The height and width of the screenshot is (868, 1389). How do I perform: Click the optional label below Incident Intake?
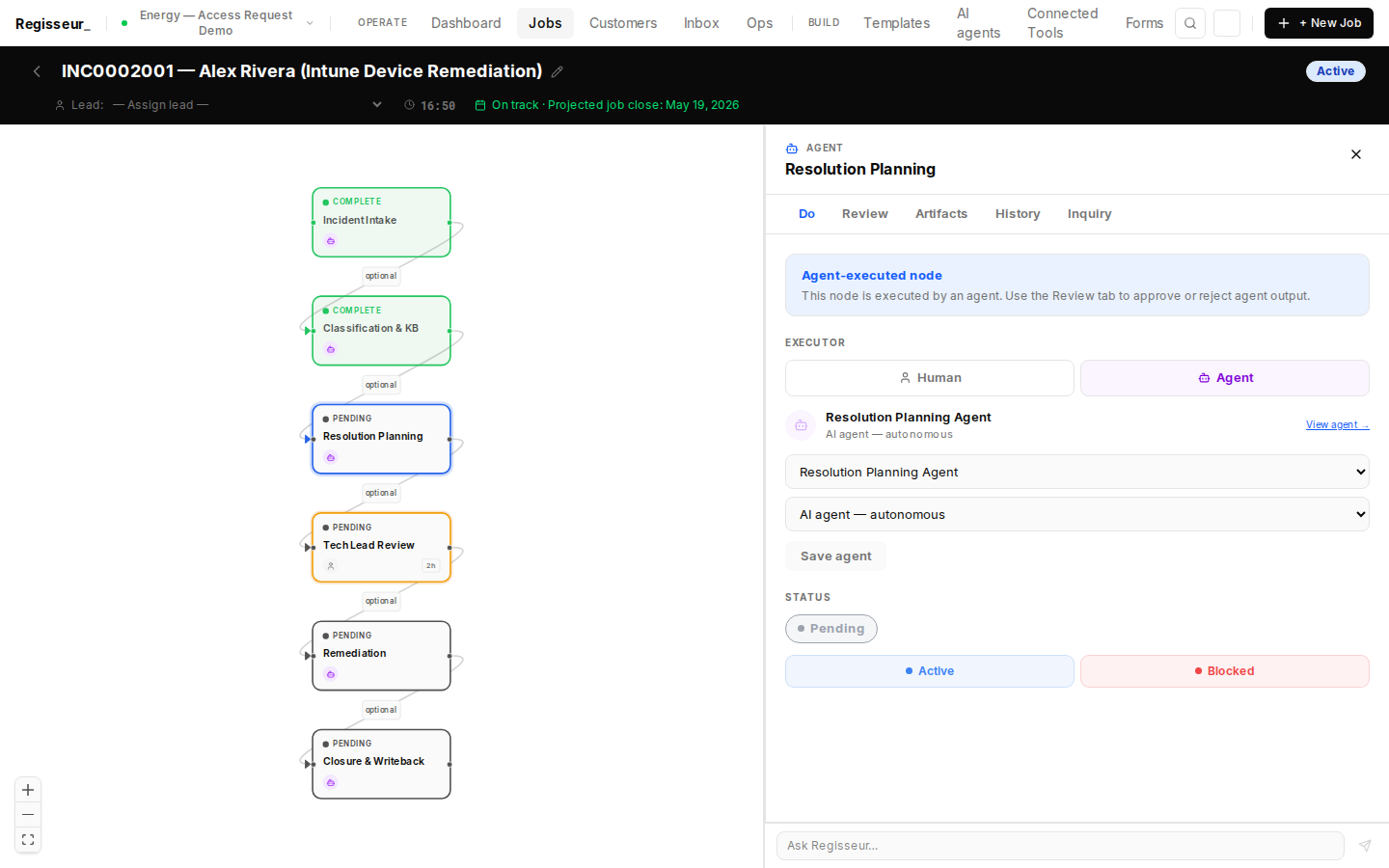pyautogui.click(x=381, y=276)
